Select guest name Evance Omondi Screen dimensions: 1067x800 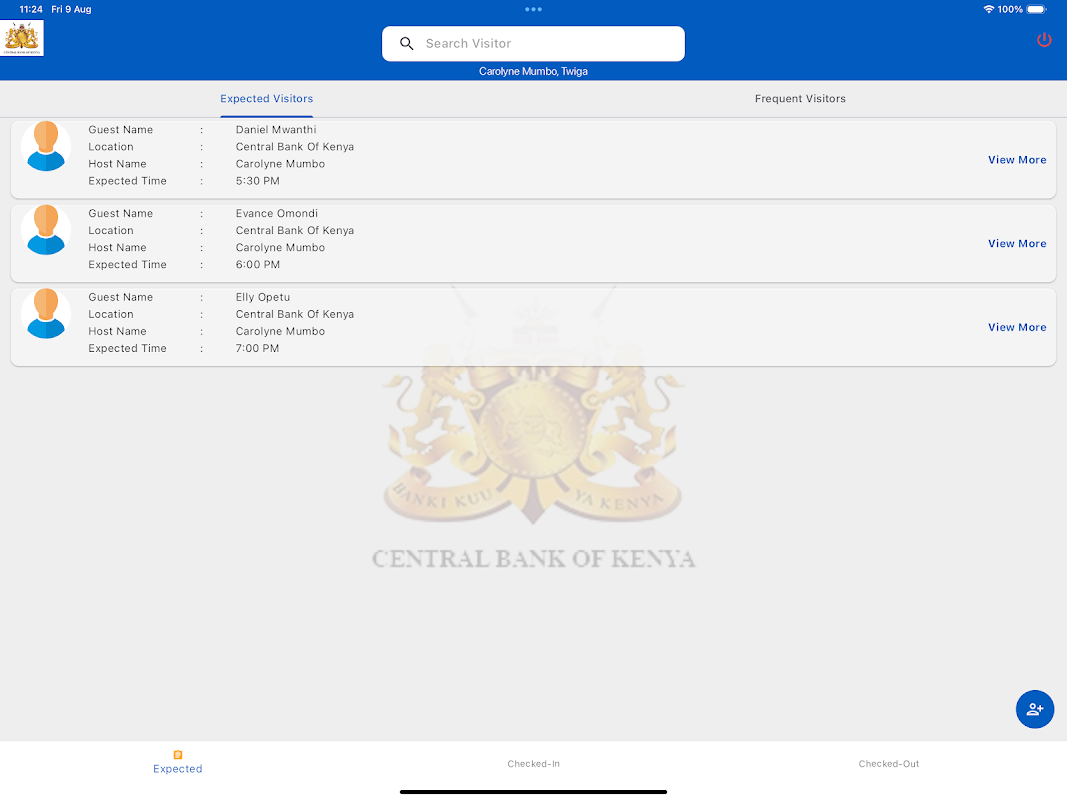[x=276, y=213]
